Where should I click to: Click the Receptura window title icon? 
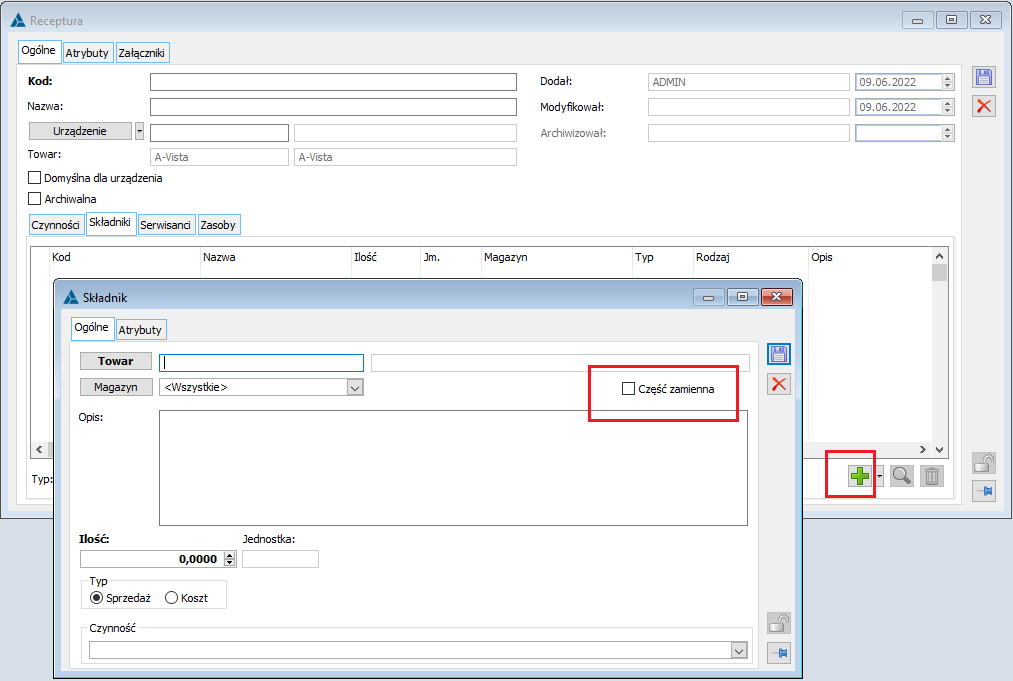18,21
